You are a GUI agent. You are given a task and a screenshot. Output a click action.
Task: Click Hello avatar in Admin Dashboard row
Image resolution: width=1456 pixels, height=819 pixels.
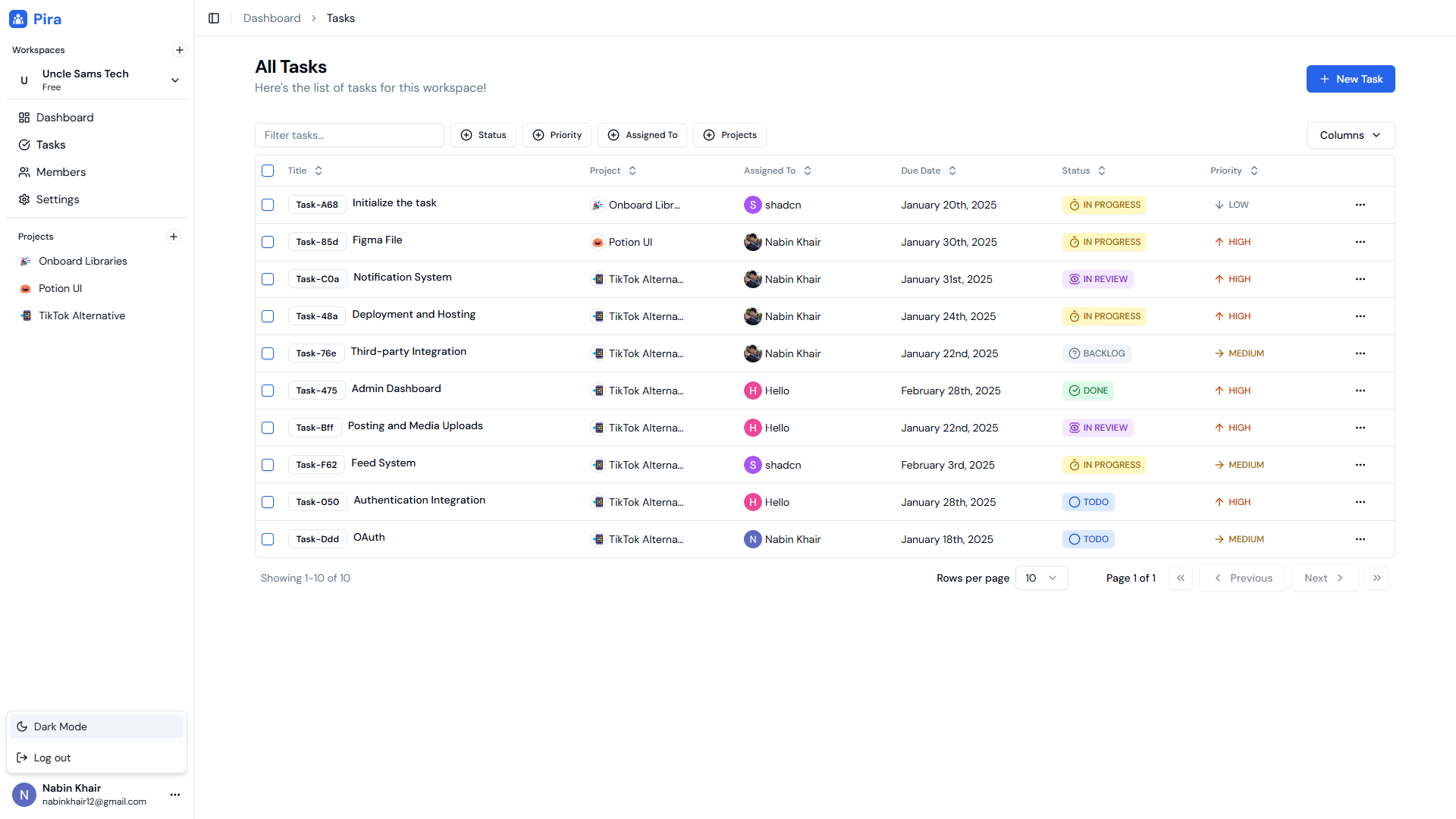pos(752,391)
